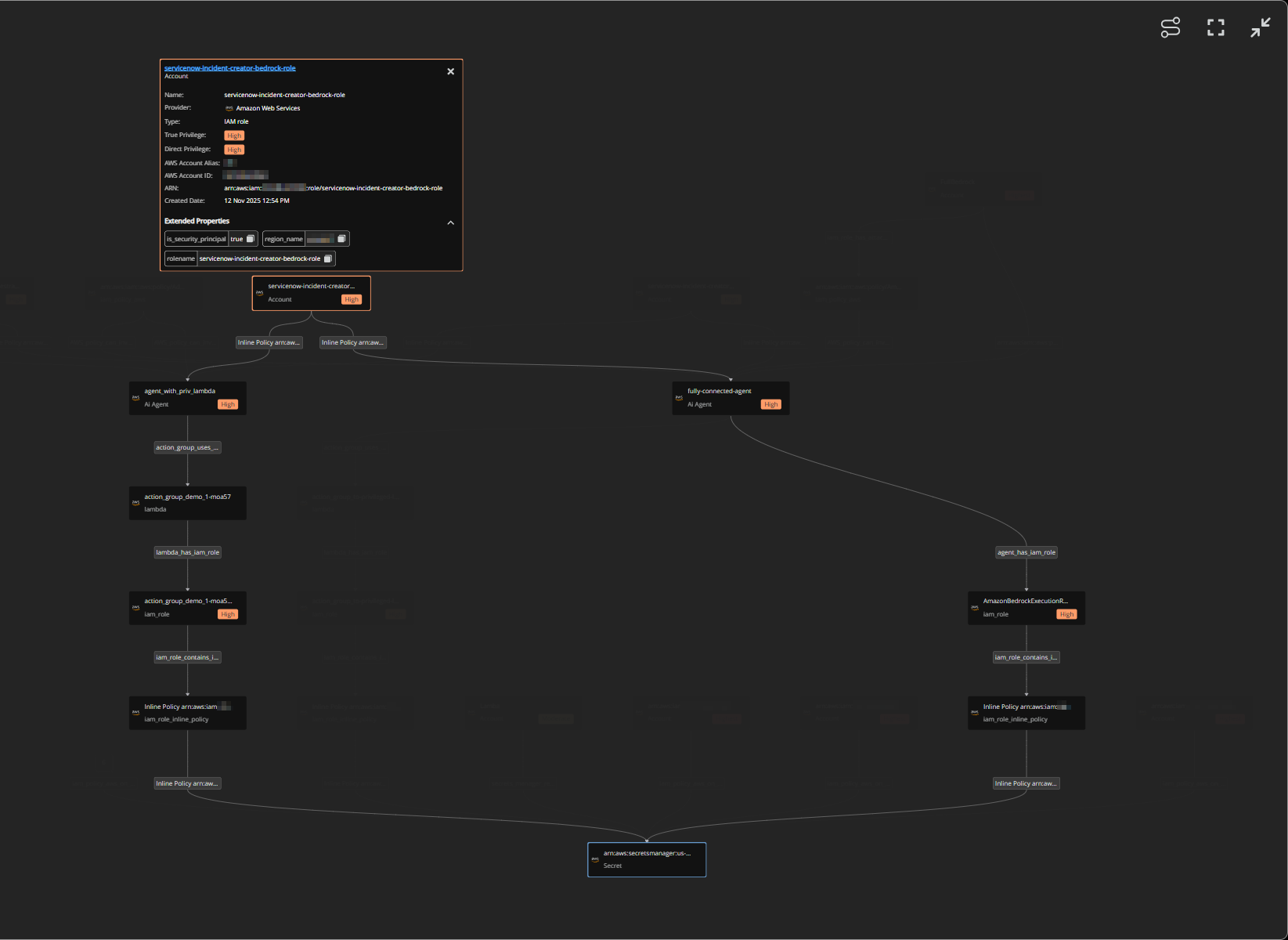Click the Inline Policy edge label above agent_with_priv_lambda

coord(269,342)
